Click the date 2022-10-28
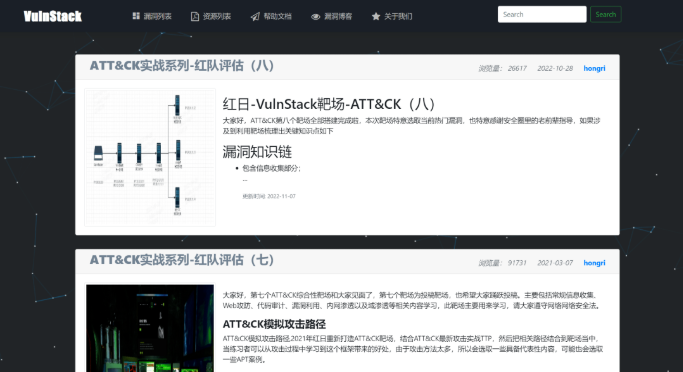 555,68
